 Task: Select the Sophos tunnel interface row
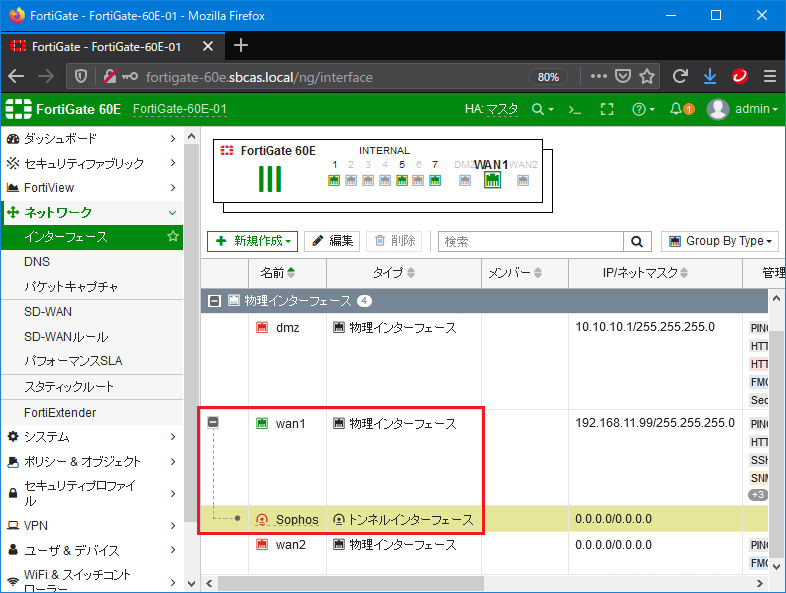coord(484,519)
